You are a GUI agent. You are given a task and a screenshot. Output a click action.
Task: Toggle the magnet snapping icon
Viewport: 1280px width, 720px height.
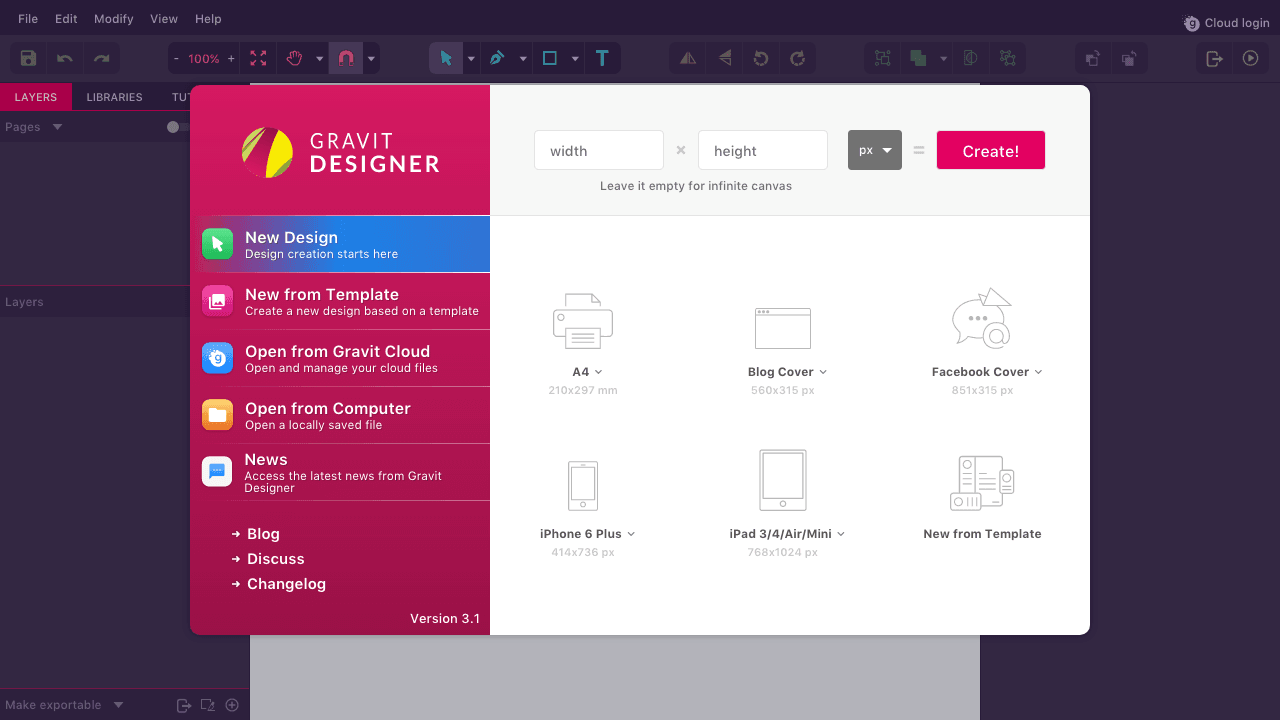346,59
